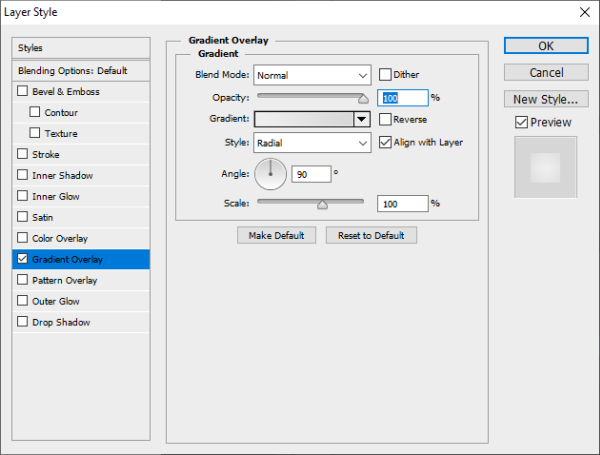Click the Make Default button

coord(276,235)
